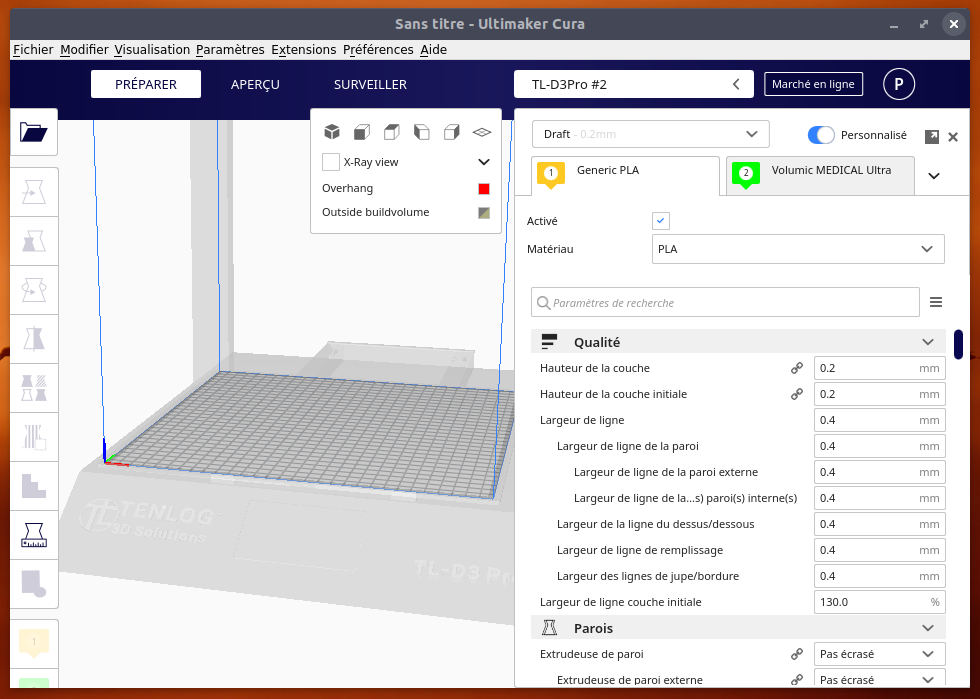The image size is (980, 699).
Task: Open the Draft 0.2mm profile dropdown
Action: pyautogui.click(x=650, y=134)
